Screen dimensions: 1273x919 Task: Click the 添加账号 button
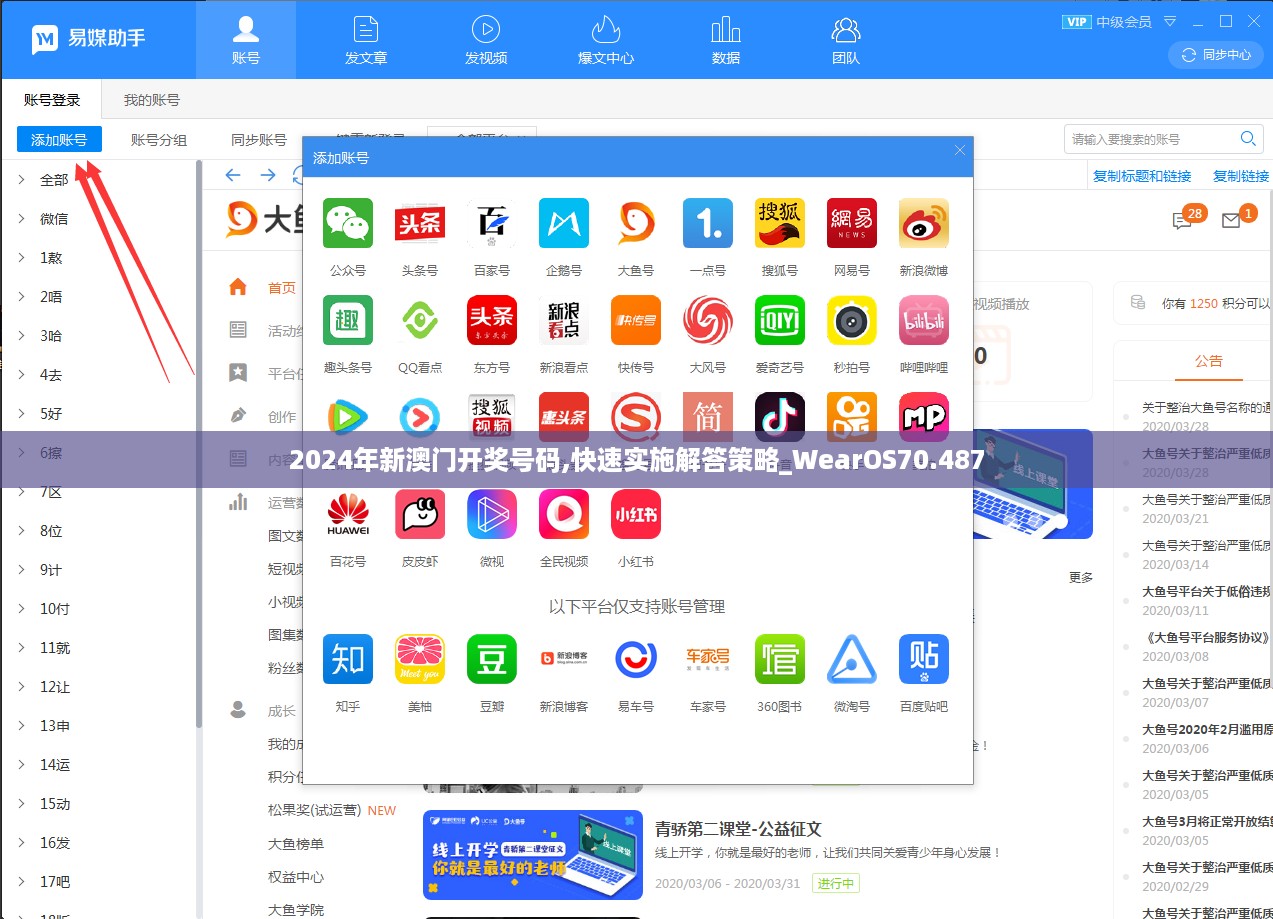pyautogui.click(x=59, y=140)
